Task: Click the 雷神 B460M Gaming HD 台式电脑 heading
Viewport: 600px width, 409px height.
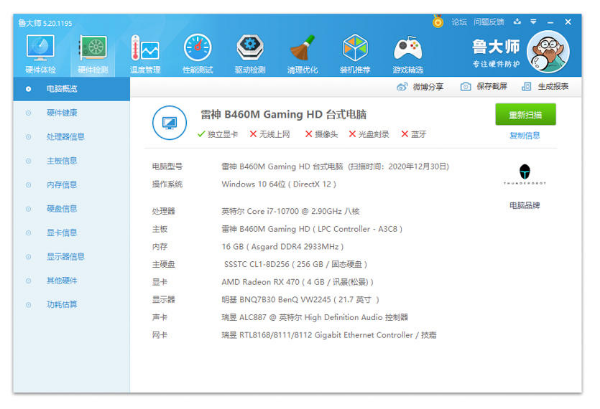Action: 284,114
